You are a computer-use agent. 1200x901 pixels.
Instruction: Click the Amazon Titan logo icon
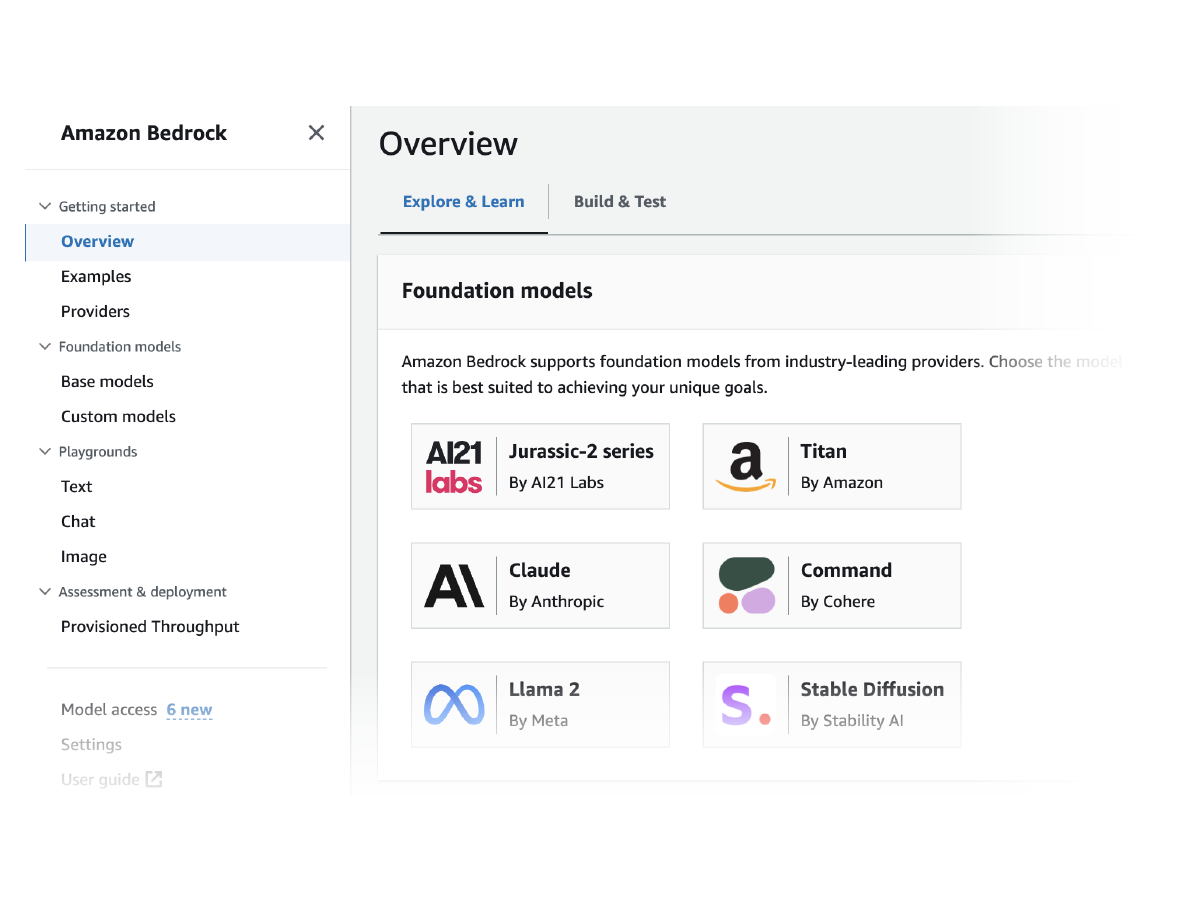[746, 467]
